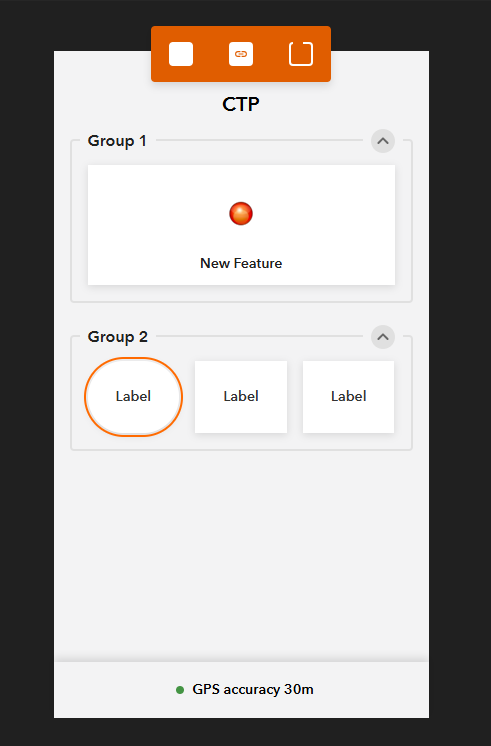The width and height of the screenshot is (491, 746).
Task: Click the Group 1 heading
Action: tap(117, 141)
